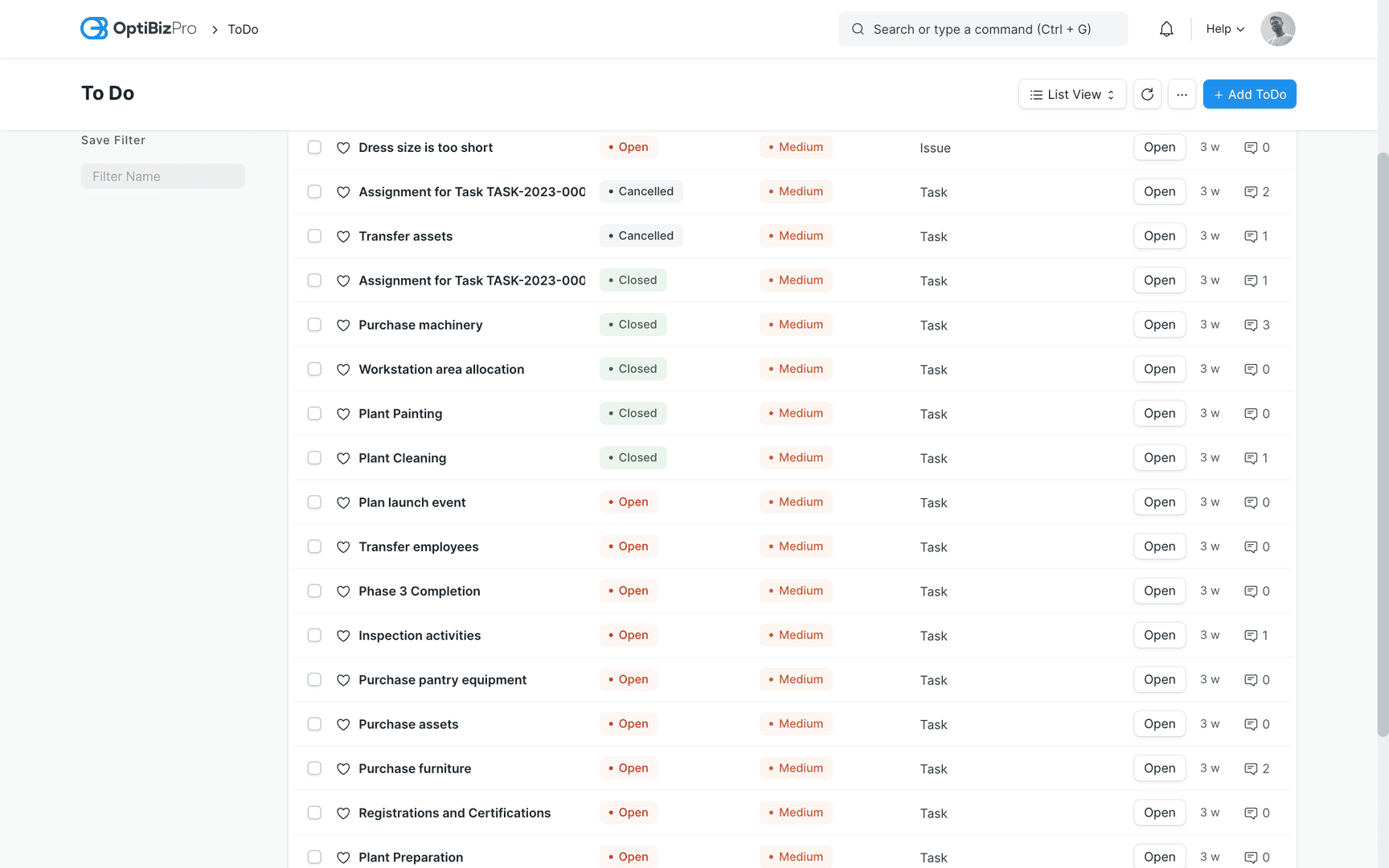Open the ToDo breadcrumb item
1389x868 pixels.
pyautogui.click(x=242, y=29)
